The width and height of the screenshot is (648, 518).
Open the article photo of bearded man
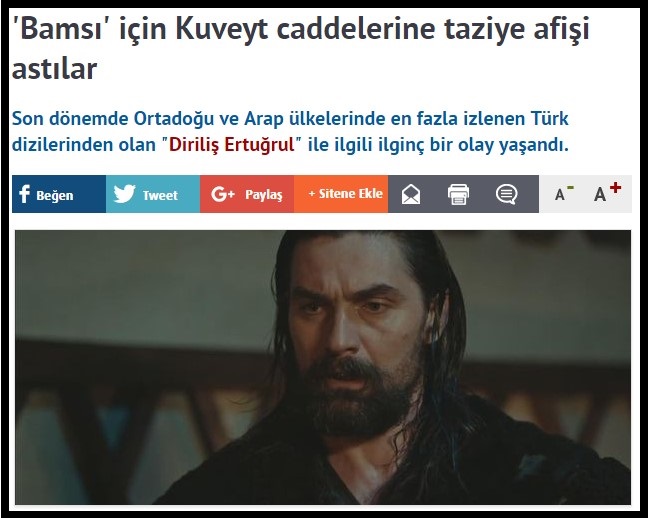323,367
